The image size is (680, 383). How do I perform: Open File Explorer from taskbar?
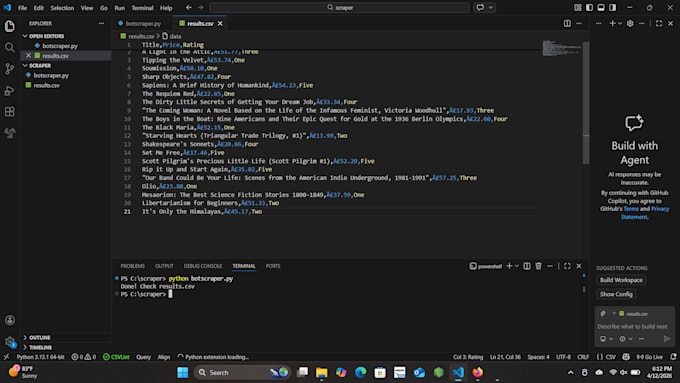coord(321,372)
